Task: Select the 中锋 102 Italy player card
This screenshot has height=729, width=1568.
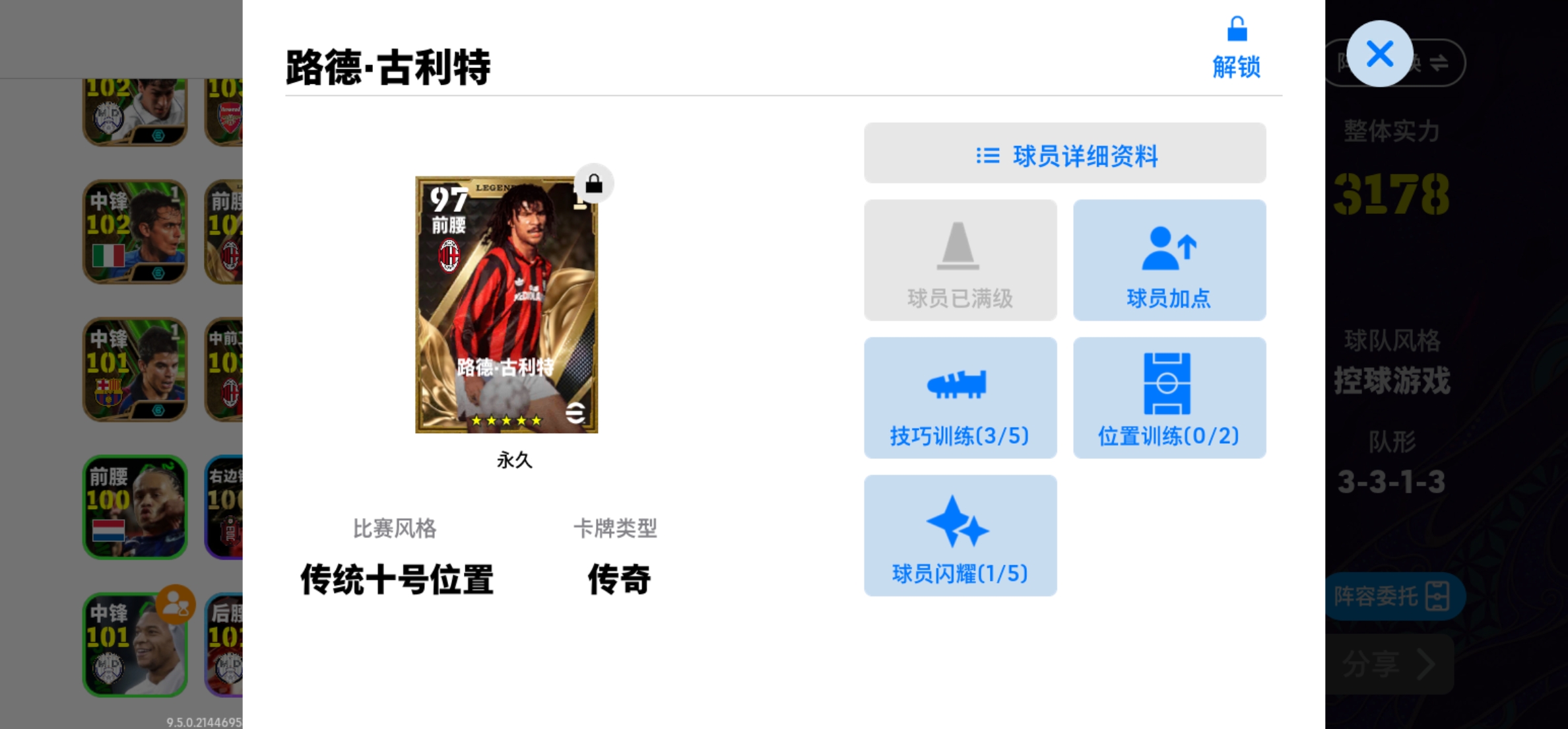Action: pyautogui.click(x=135, y=232)
